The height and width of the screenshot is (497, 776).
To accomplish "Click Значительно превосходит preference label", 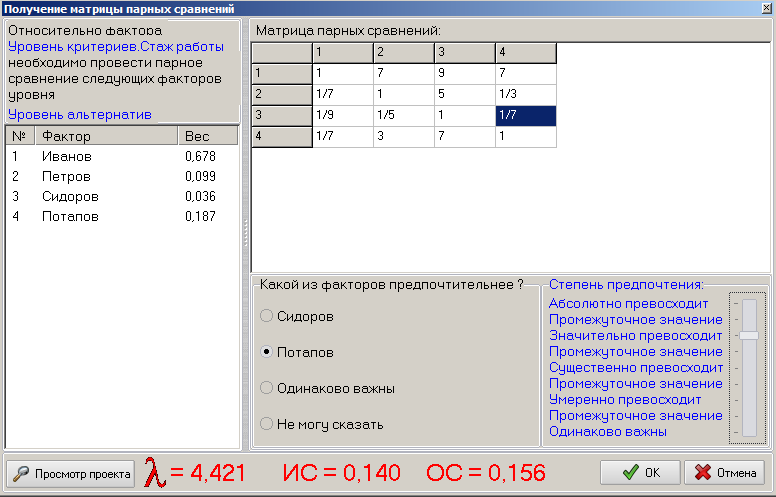I will coord(635,336).
